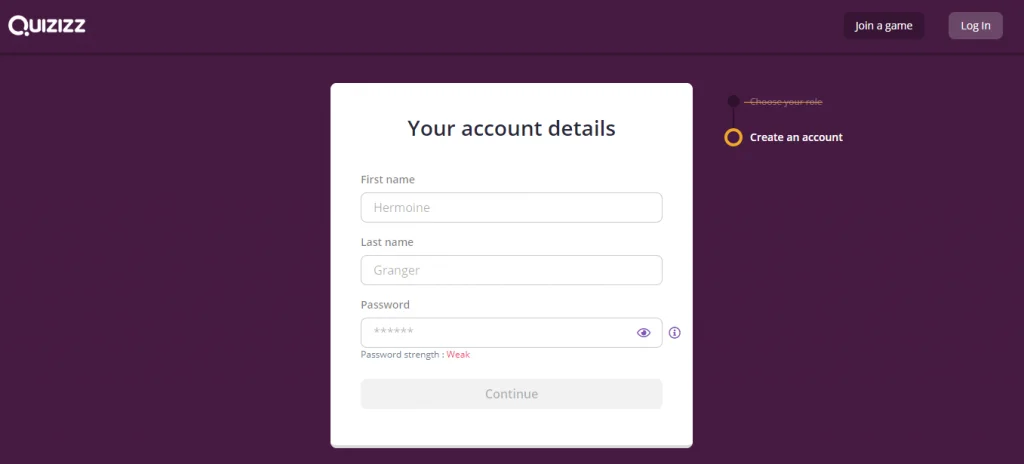Click the orange Create an account step circle

tap(733, 137)
